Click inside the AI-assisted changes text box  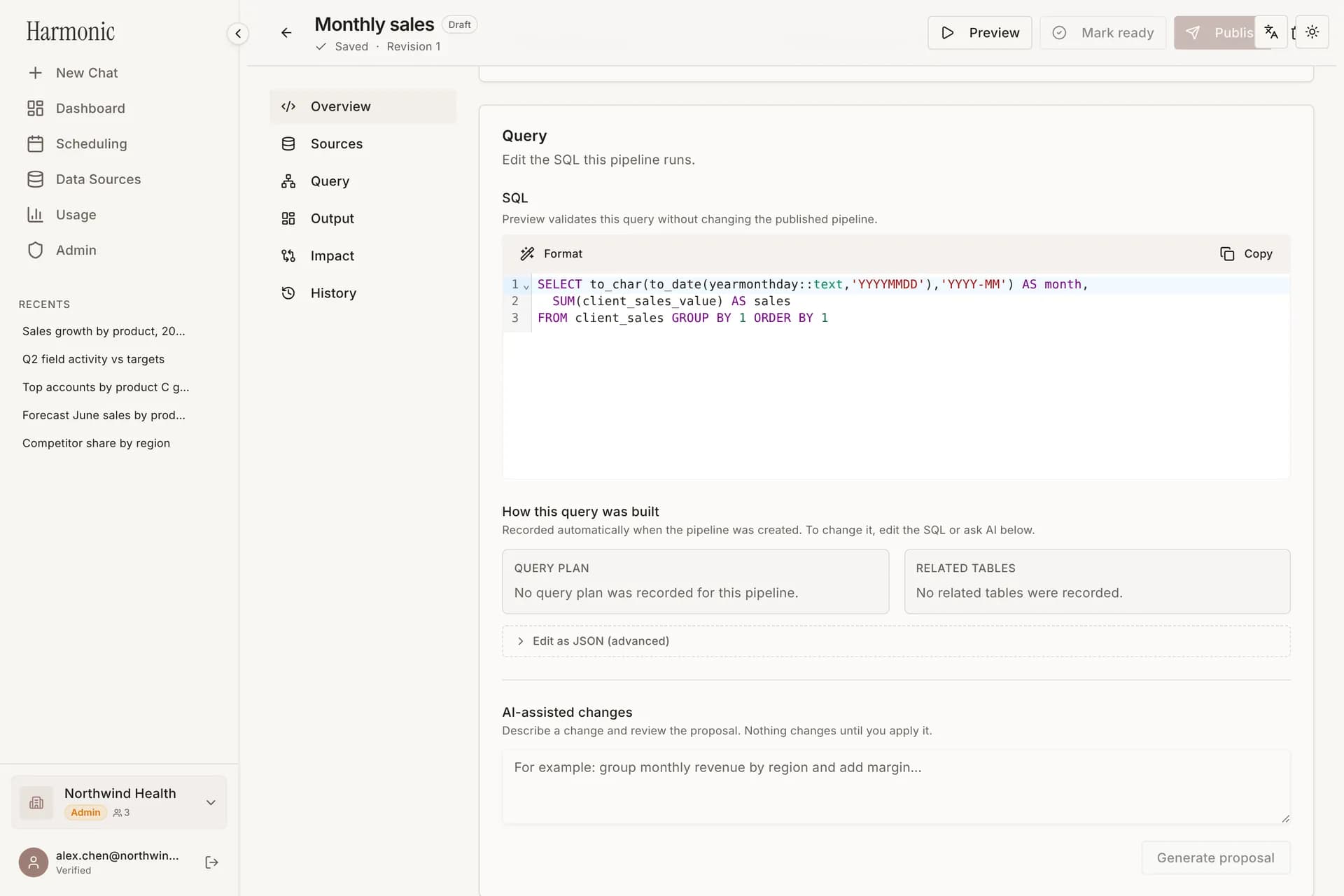(x=896, y=787)
